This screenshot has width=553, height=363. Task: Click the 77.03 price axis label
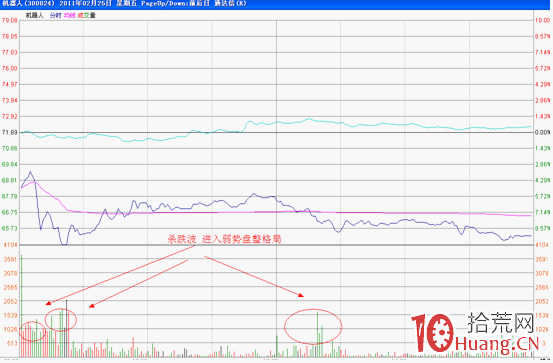click(x=10, y=52)
